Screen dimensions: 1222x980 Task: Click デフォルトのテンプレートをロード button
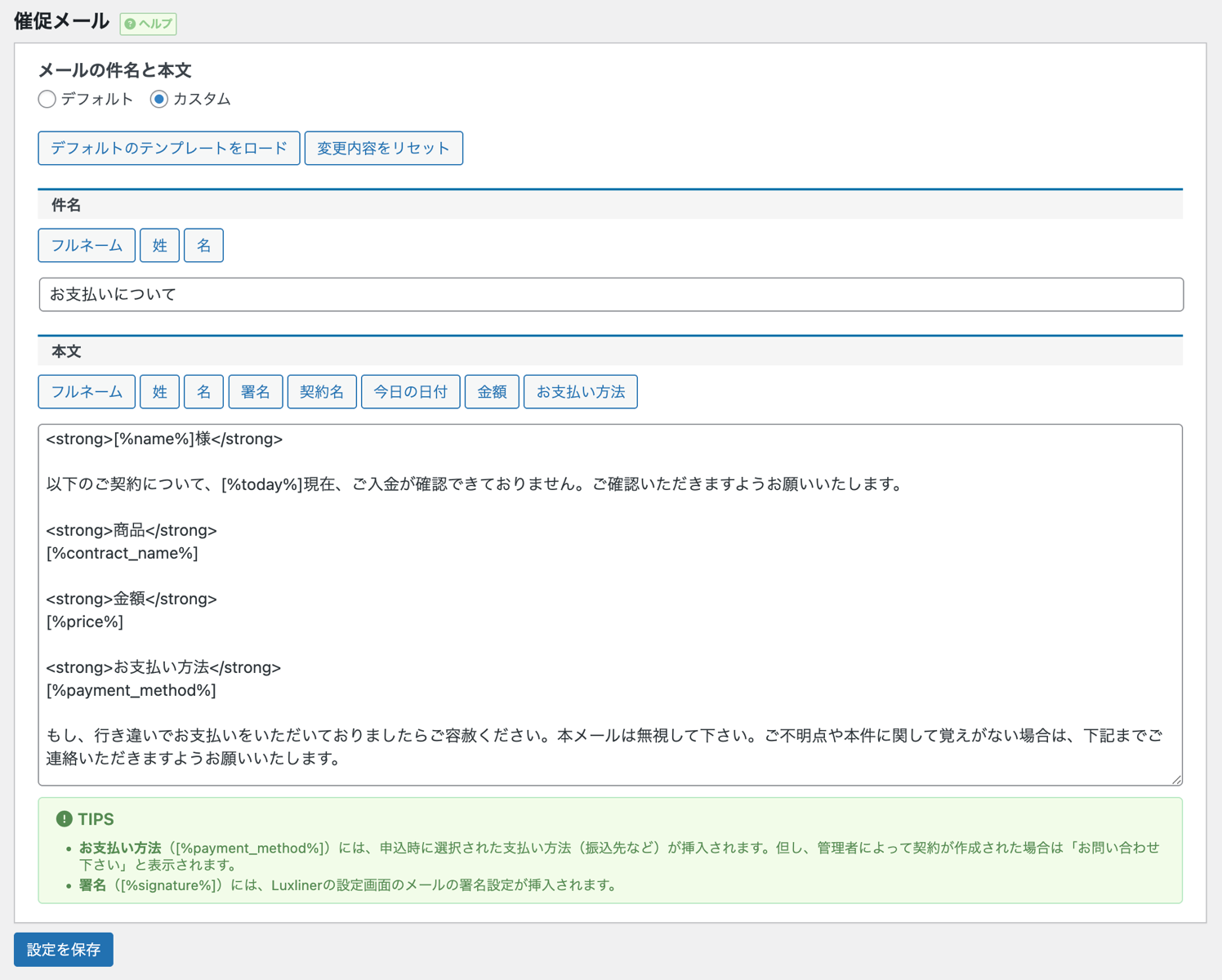pos(168,148)
